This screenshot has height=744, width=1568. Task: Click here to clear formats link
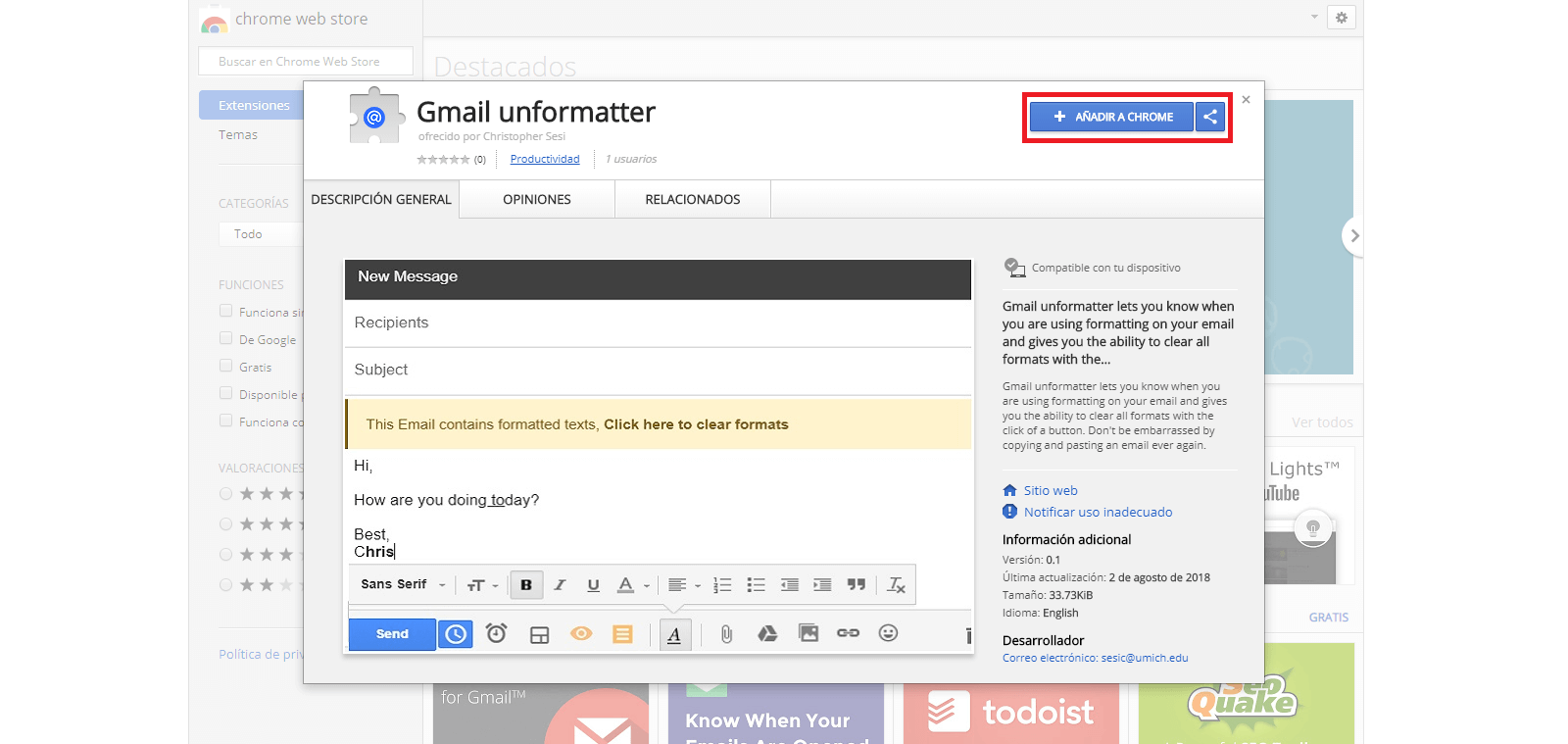(696, 424)
